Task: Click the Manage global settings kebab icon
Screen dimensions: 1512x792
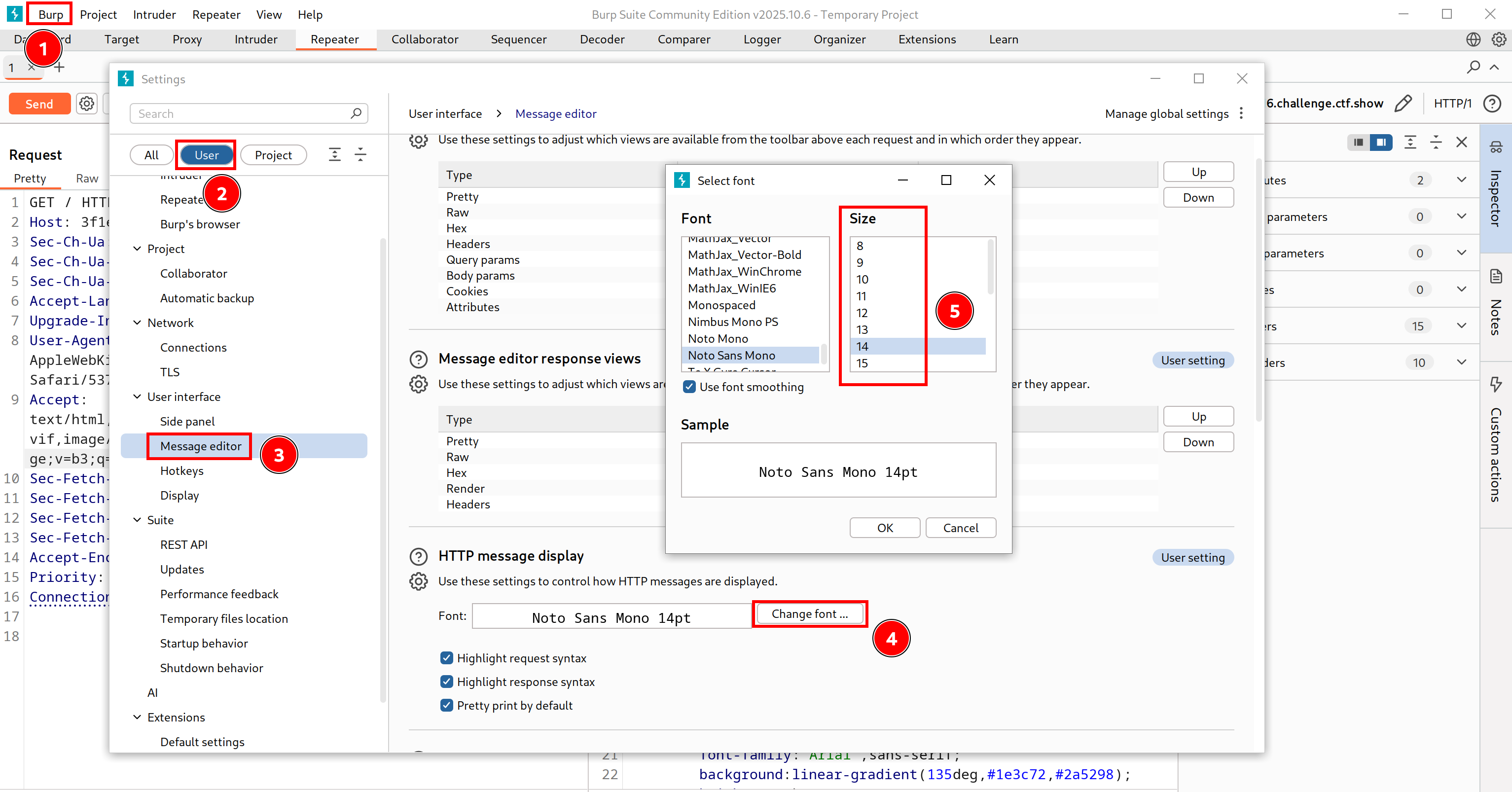Action: click(1241, 113)
